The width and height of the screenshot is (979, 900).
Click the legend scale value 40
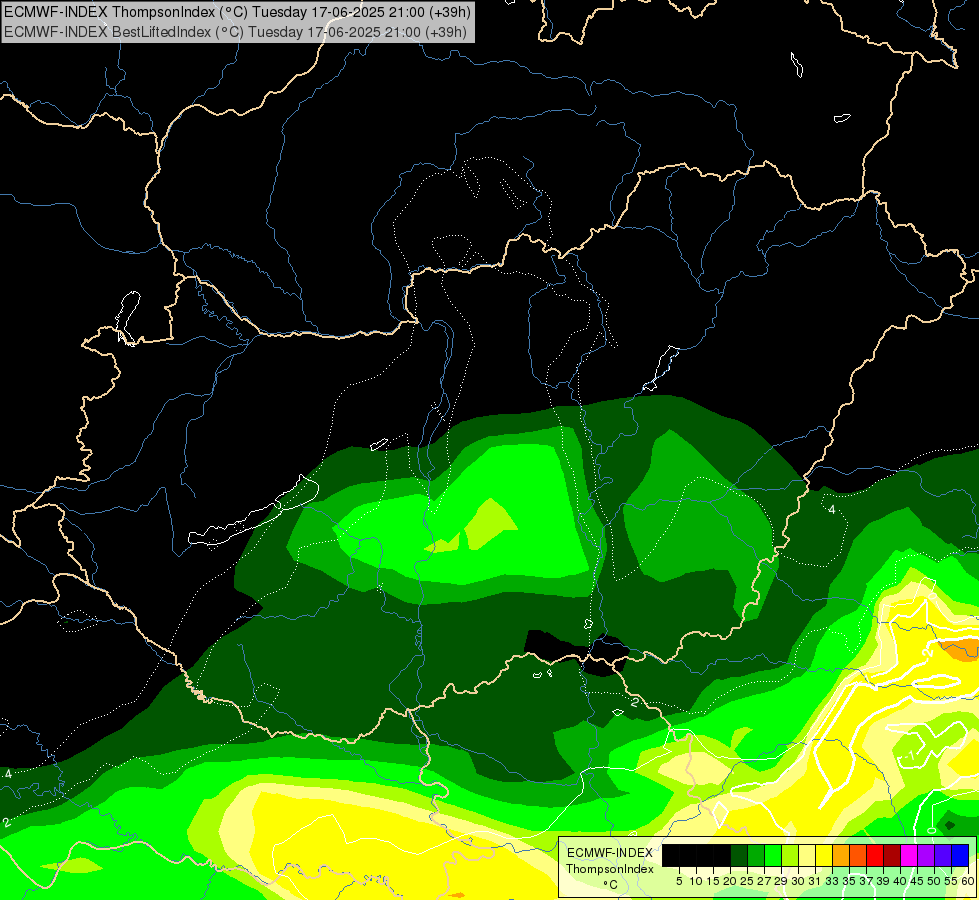click(900, 881)
